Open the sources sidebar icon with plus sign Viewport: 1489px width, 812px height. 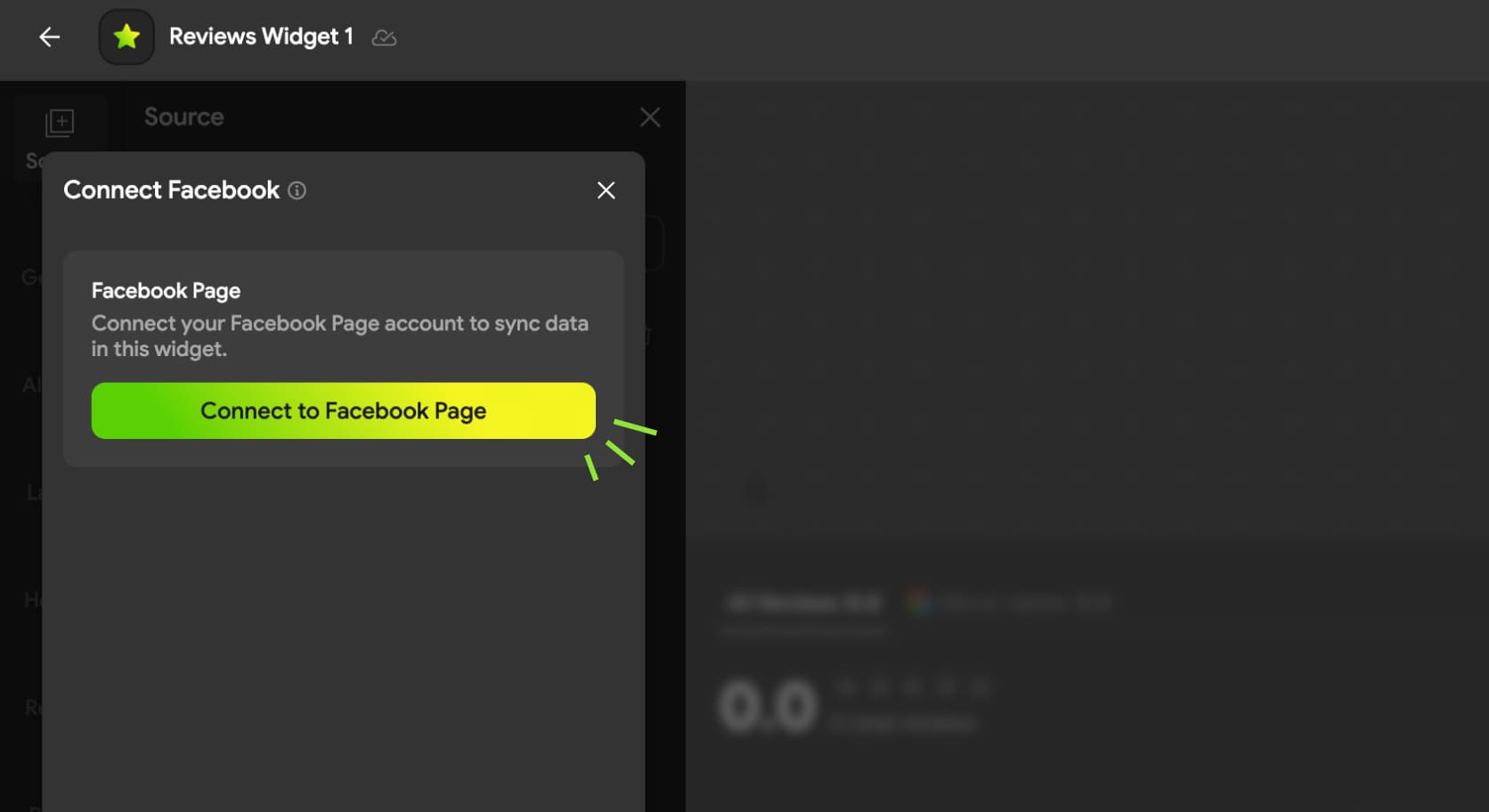60,123
